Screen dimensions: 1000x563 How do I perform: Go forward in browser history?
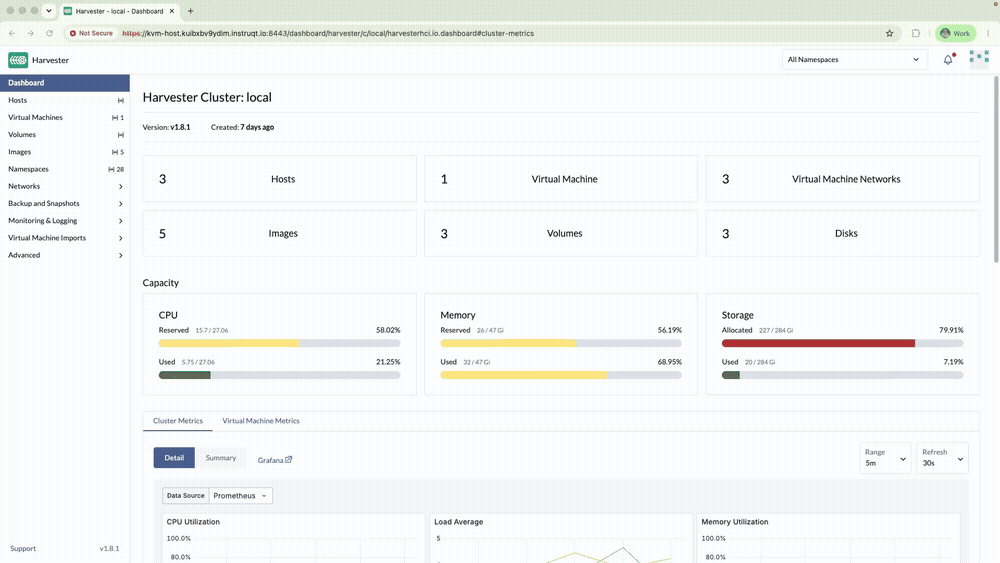31,33
